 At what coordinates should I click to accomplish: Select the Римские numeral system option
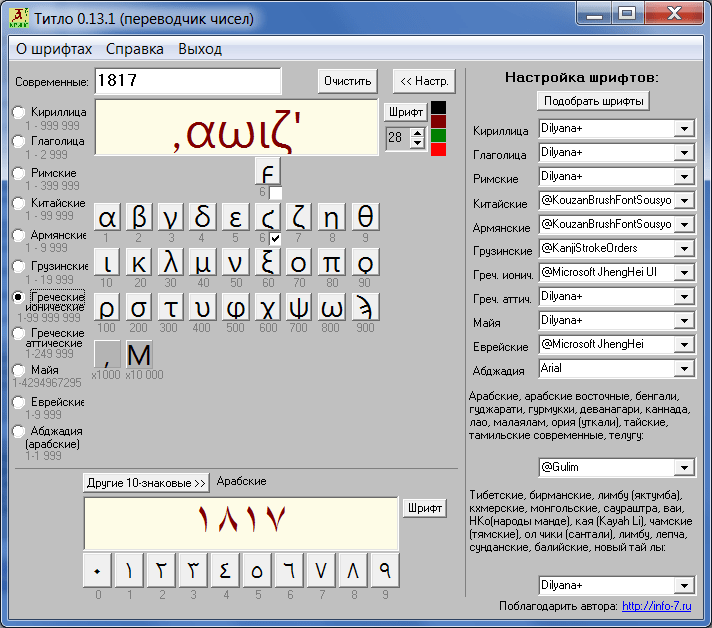tap(19, 173)
